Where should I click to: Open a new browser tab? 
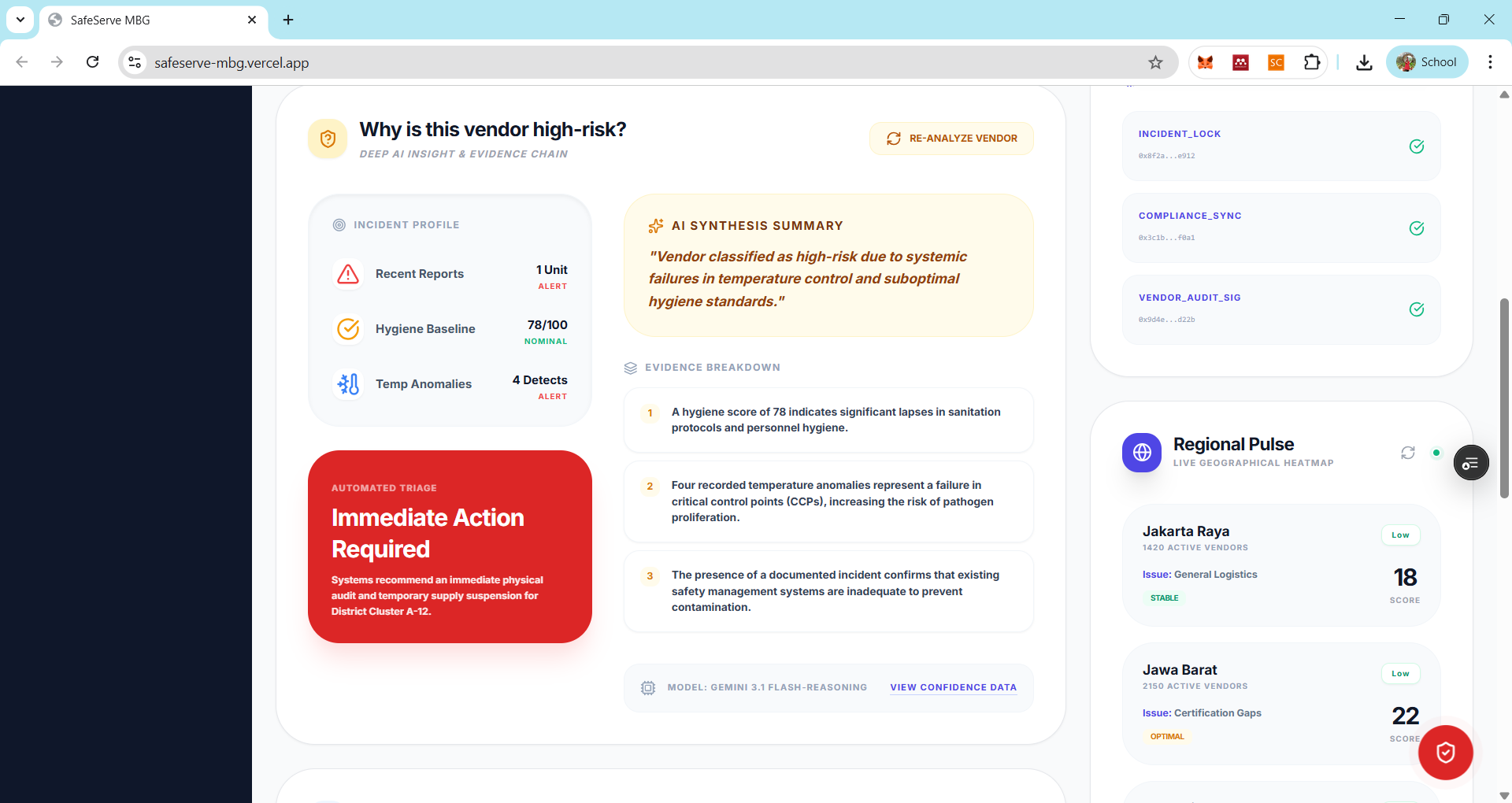point(288,20)
